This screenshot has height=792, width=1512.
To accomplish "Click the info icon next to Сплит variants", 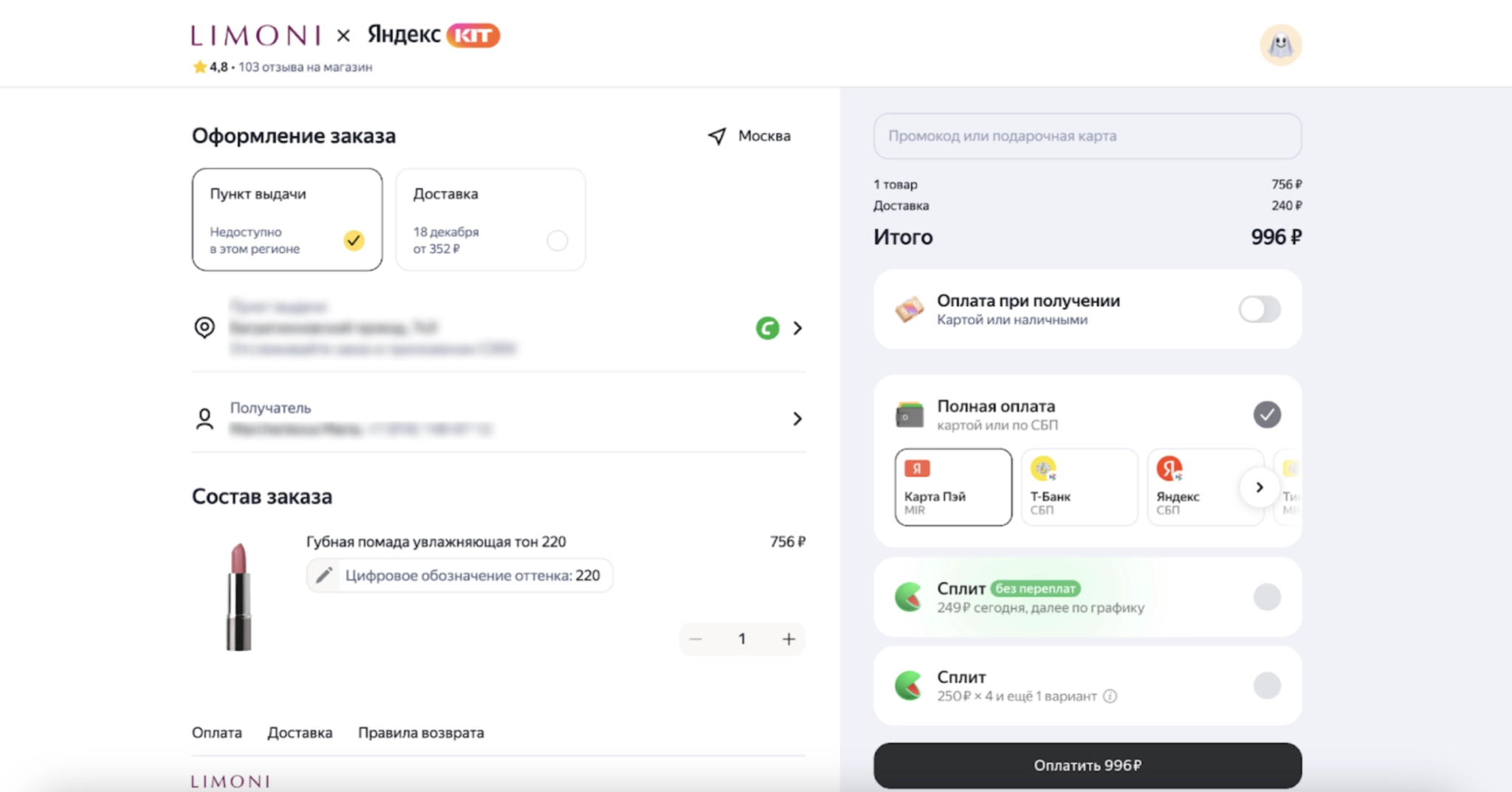I will [x=1110, y=696].
